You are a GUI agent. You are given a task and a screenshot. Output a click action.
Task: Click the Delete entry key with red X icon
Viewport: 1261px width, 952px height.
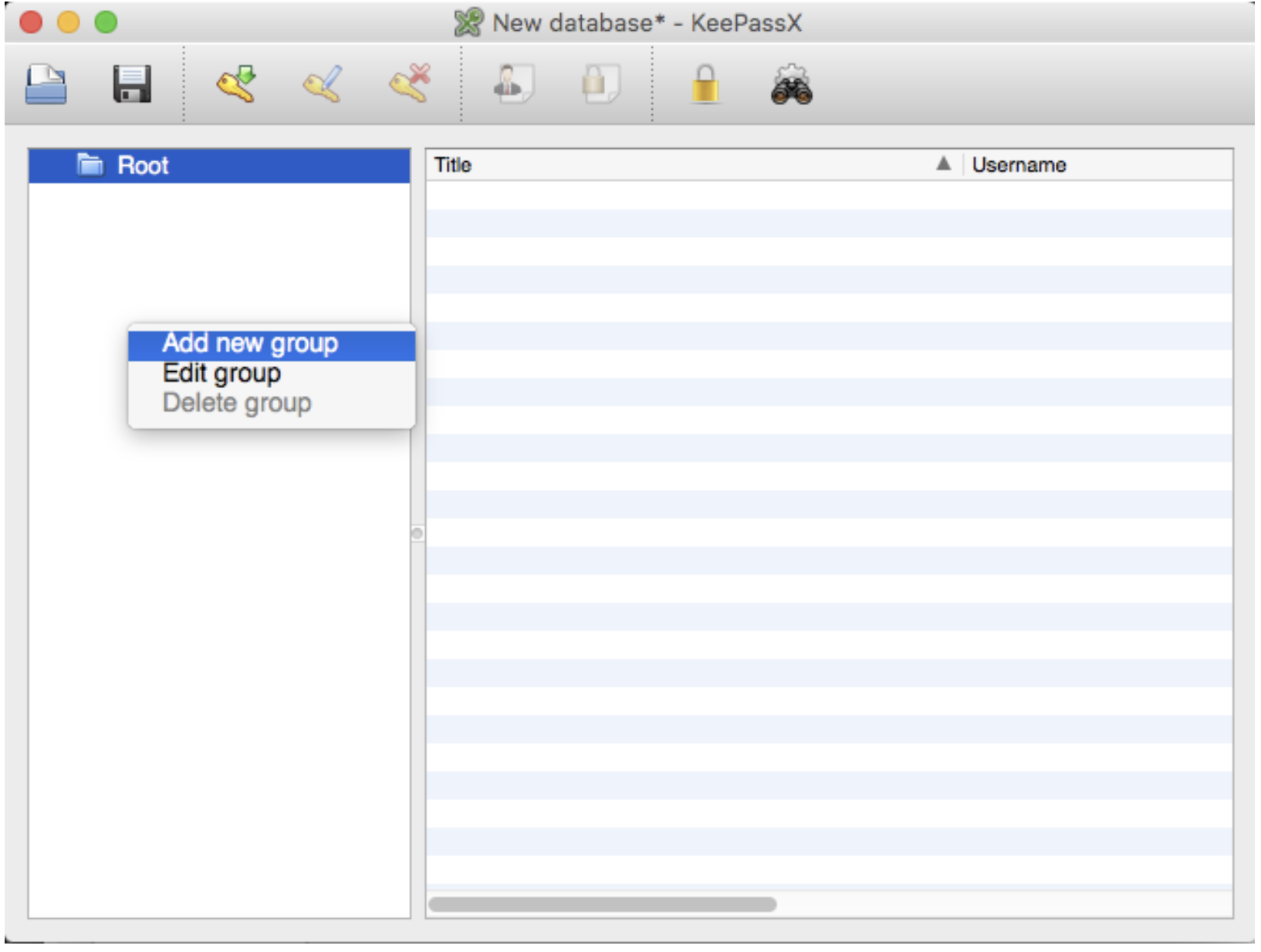410,84
